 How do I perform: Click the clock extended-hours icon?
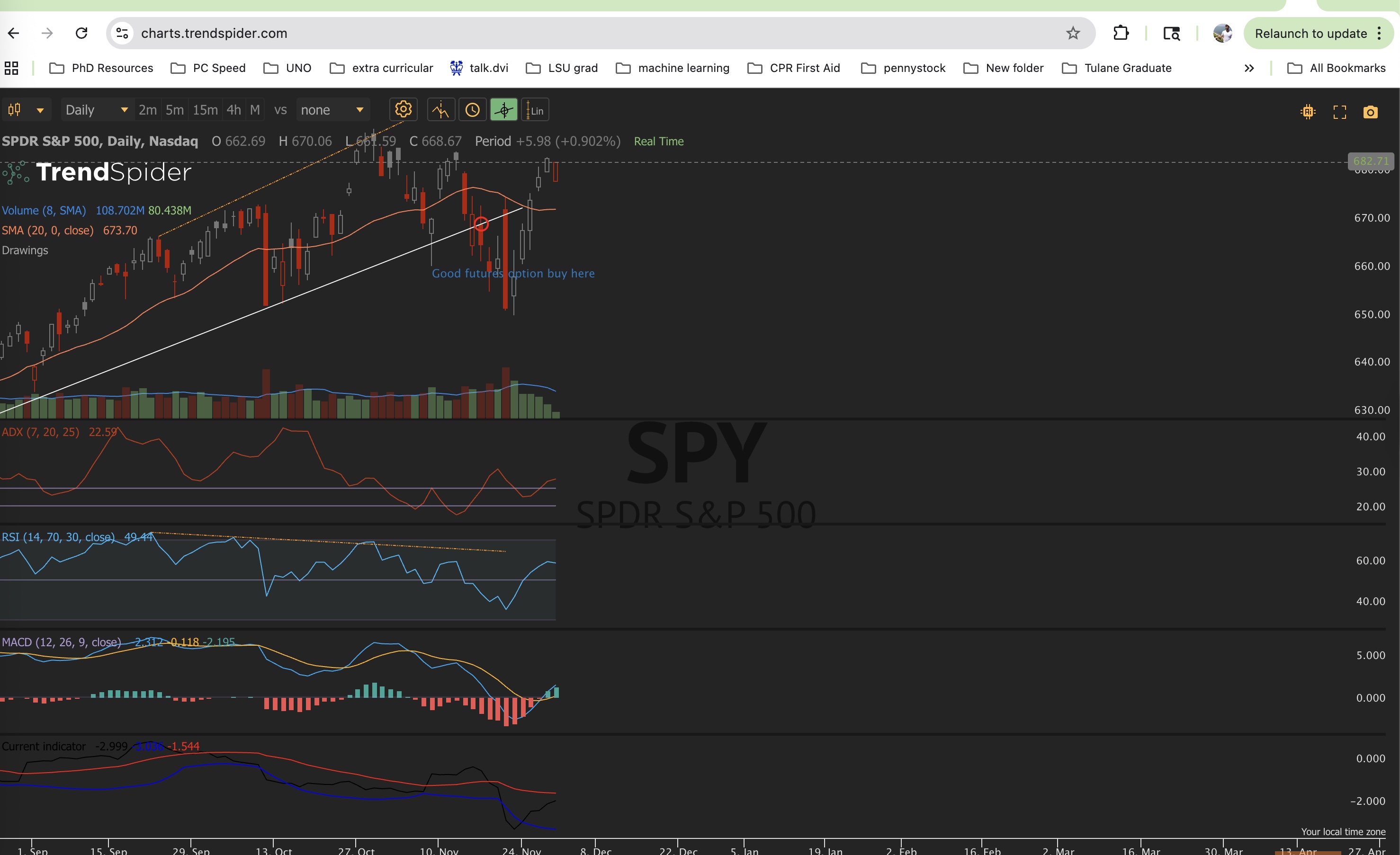(x=472, y=110)
